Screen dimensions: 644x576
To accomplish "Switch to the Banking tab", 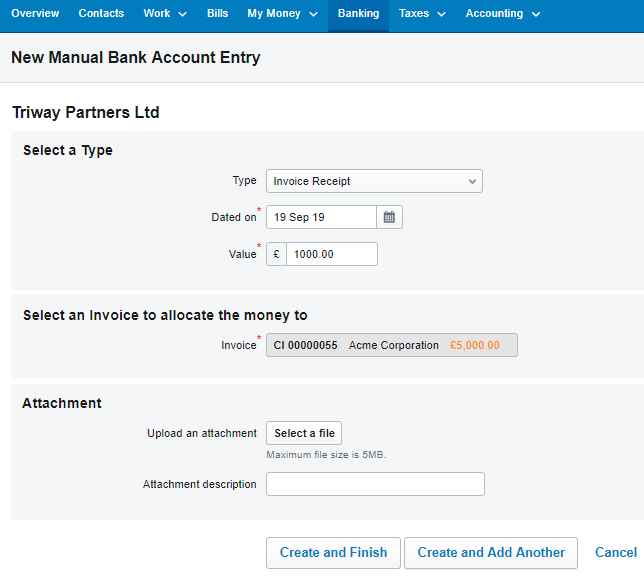I will coord(358,14).
